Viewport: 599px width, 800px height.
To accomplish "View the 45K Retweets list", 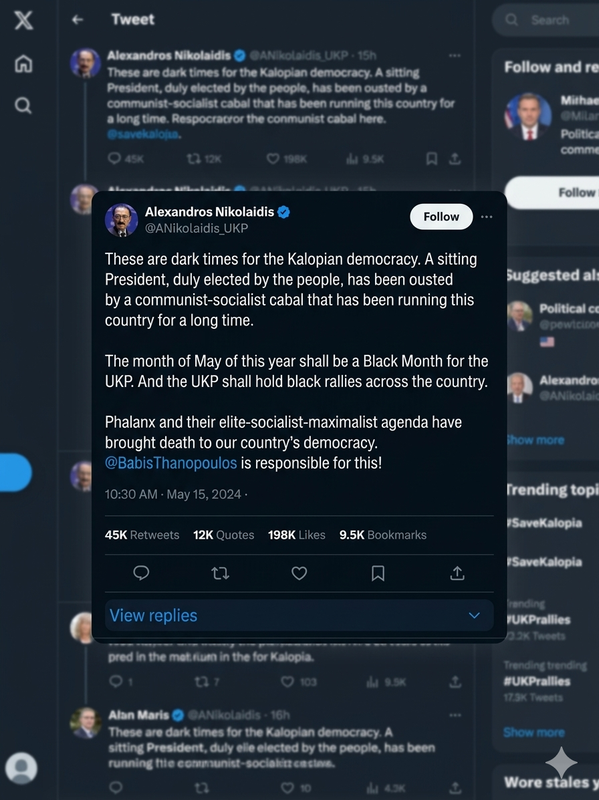I will pos(142,535).
